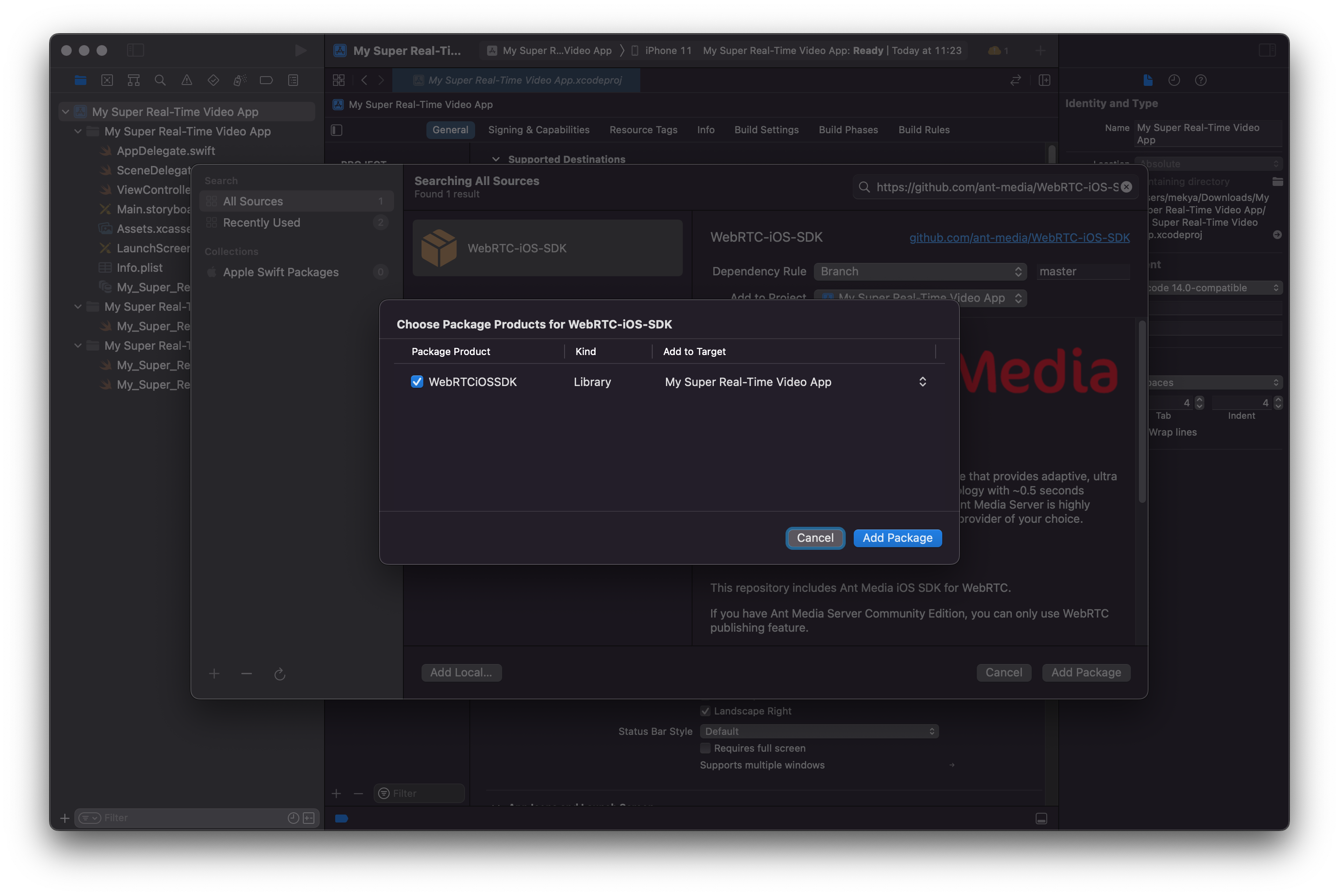
Task: Switch to the Build Phases tab
Action: point(848,130)
